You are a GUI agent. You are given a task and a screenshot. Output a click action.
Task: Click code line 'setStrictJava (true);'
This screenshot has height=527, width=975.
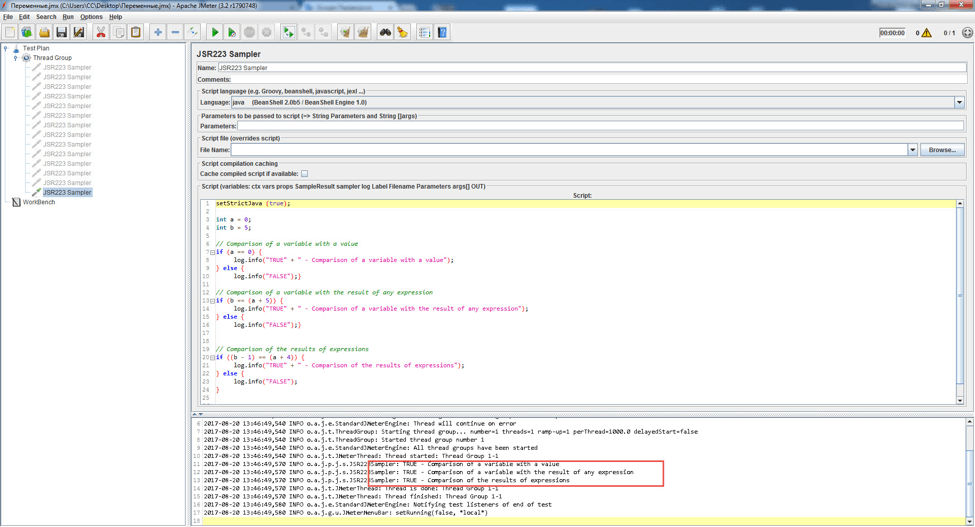pos(253,203)
